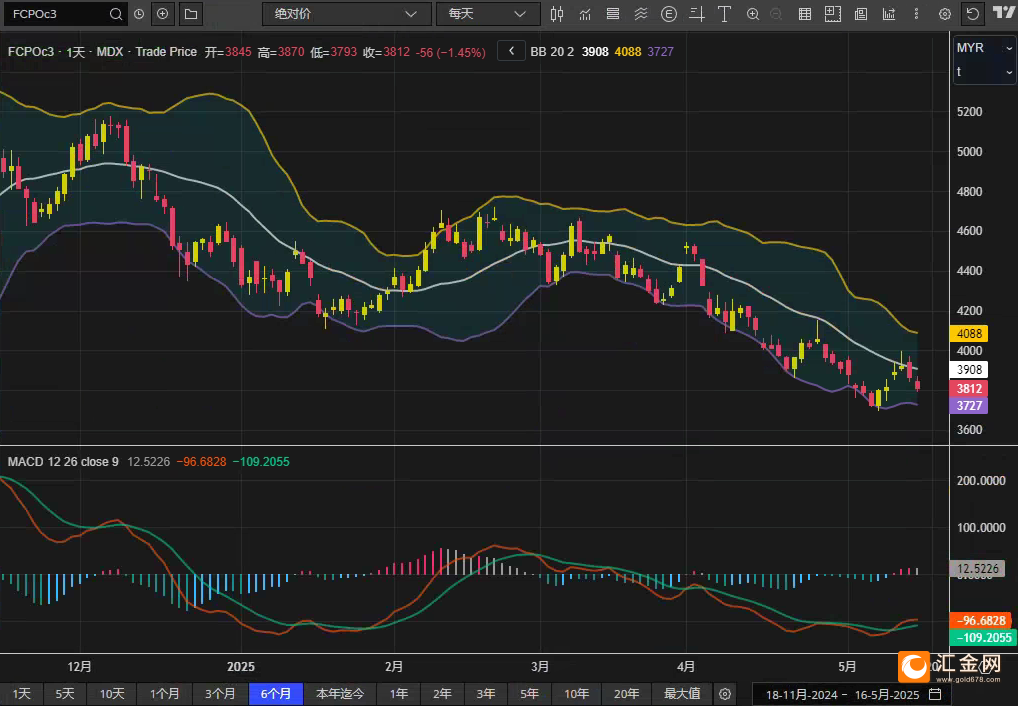Select the 10天 time range tab
Screen dimensions: 1018x706
(112, 694)
